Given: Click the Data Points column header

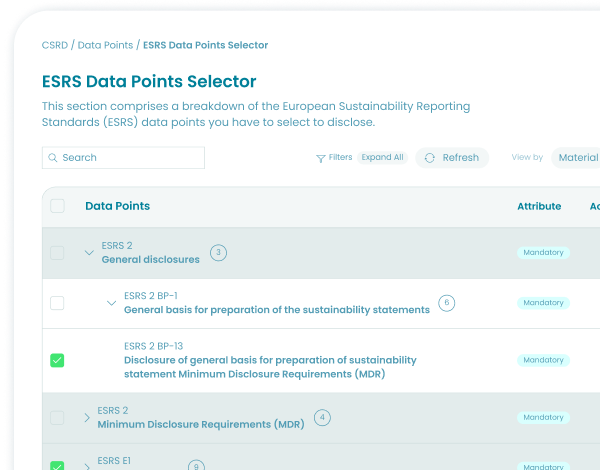Looking at the screenshot, I should 117,206.
